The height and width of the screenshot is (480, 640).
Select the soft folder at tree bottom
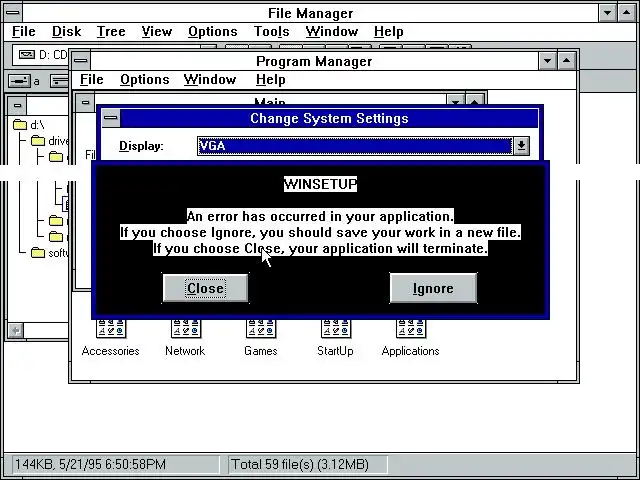50,253
